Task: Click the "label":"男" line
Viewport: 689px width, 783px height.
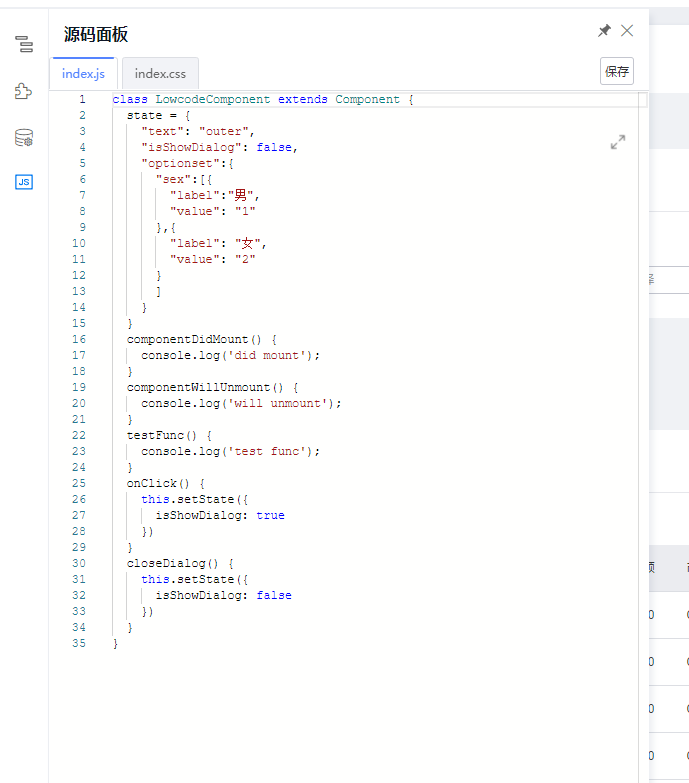Action: click(x=214, y=195)
